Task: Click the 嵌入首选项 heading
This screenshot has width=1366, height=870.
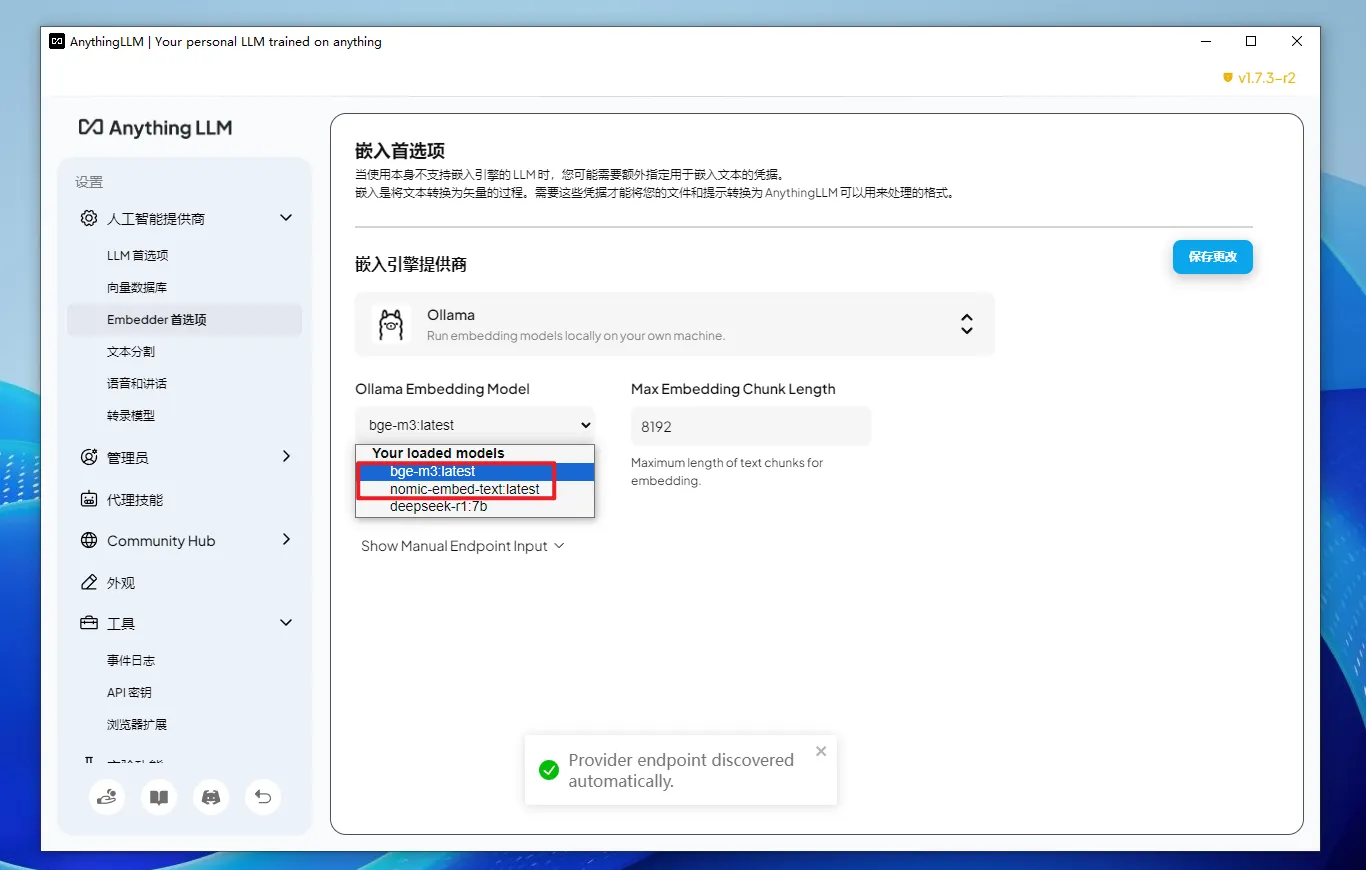Action: click(x=400, y=151)
